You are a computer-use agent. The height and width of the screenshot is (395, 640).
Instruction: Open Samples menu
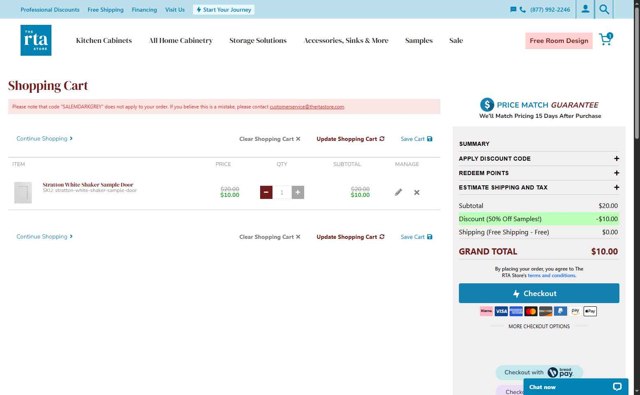(x=419, y=40)
